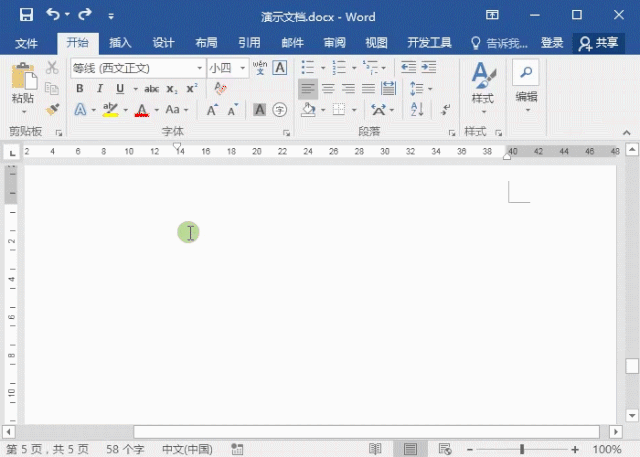Apply bullet list formatting

pos(308,67)
